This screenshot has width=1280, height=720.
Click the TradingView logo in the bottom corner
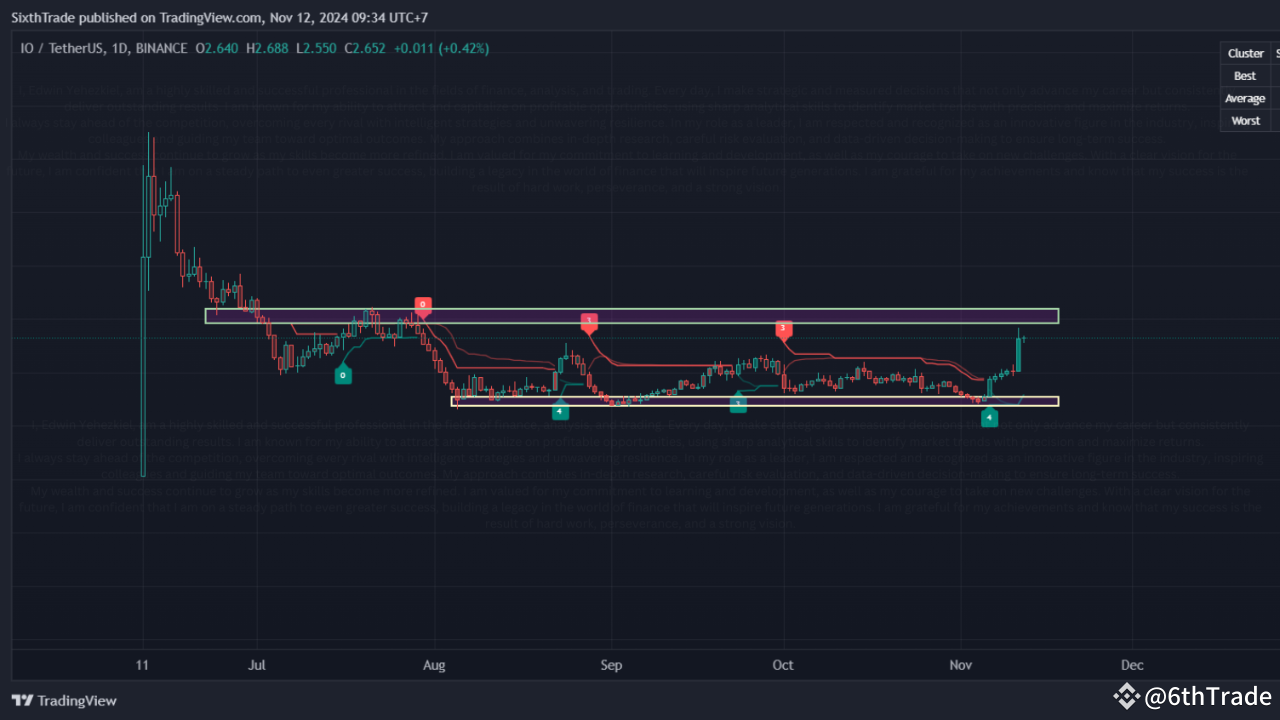63,700
